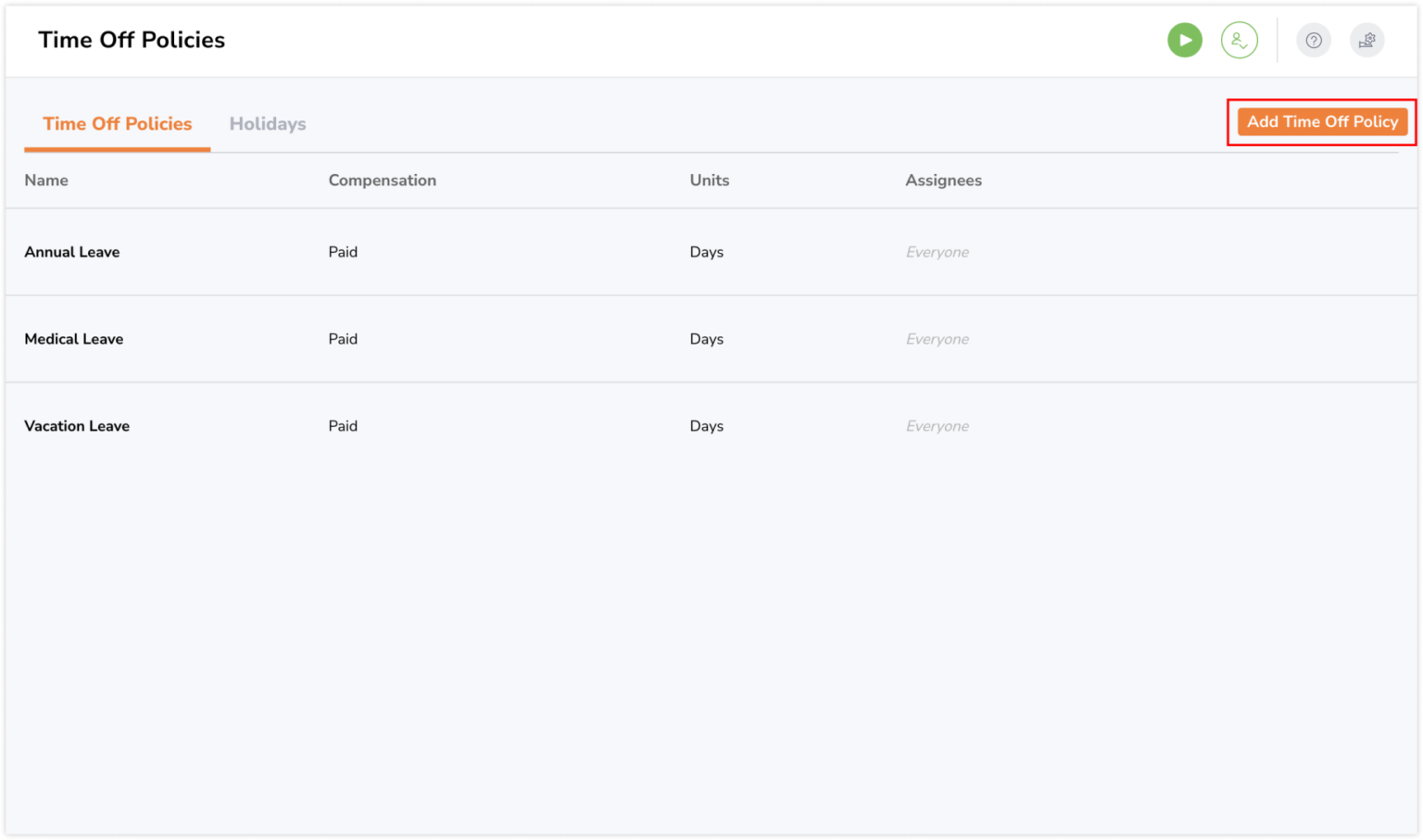Click the green user checkmark icon
1423x840 pixels.
1239,40
